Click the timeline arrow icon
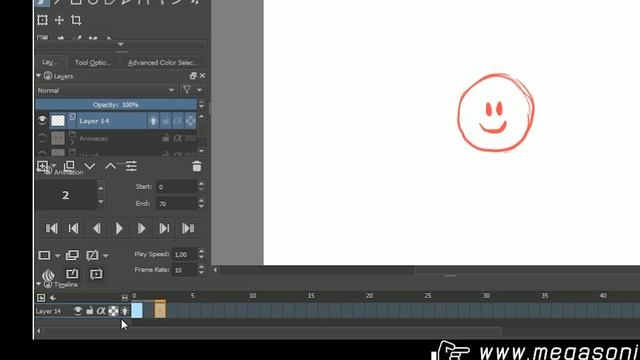This screenshot has width=640, height=360. [x=53, y=298]
